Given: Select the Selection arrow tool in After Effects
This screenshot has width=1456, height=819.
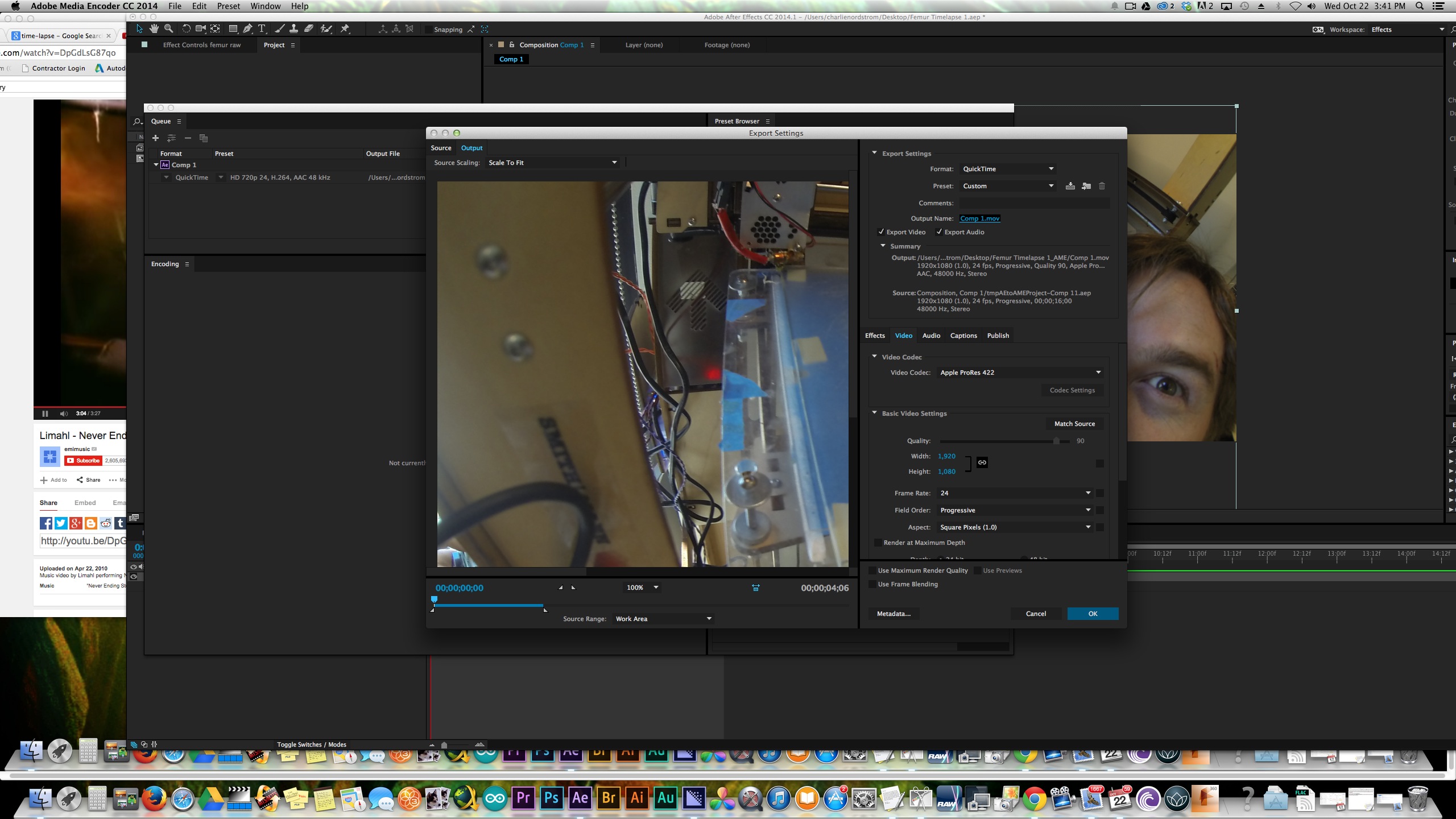Looking at the screenshot, I should coord(139,28).
